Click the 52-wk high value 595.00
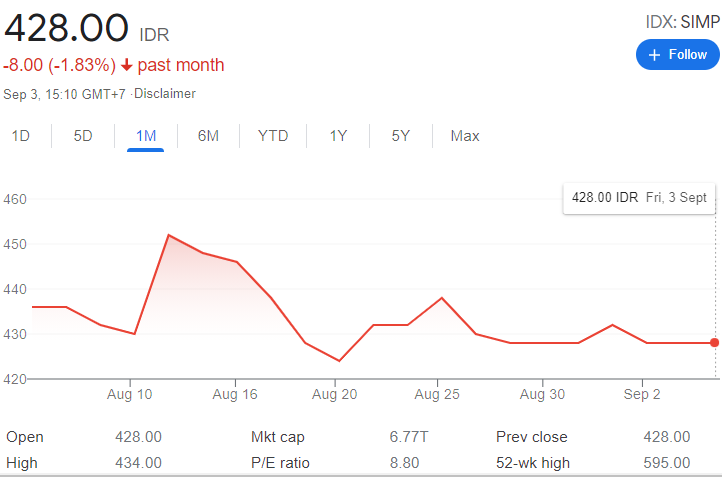This screenshot has width=722, height=477. point(666,463)
